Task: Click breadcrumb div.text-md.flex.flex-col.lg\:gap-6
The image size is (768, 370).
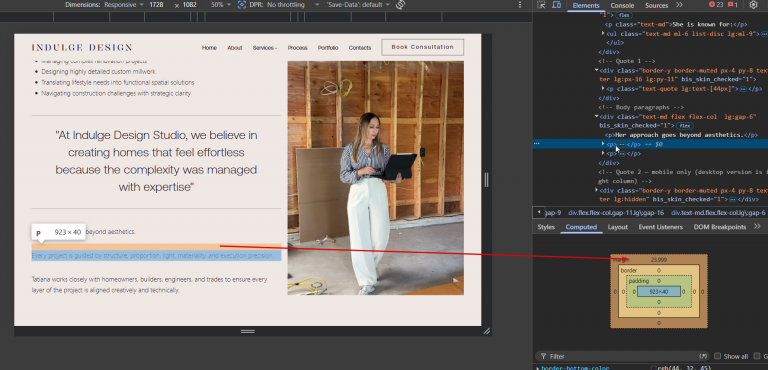Action: pyautogui.click(x=718, y=213)
